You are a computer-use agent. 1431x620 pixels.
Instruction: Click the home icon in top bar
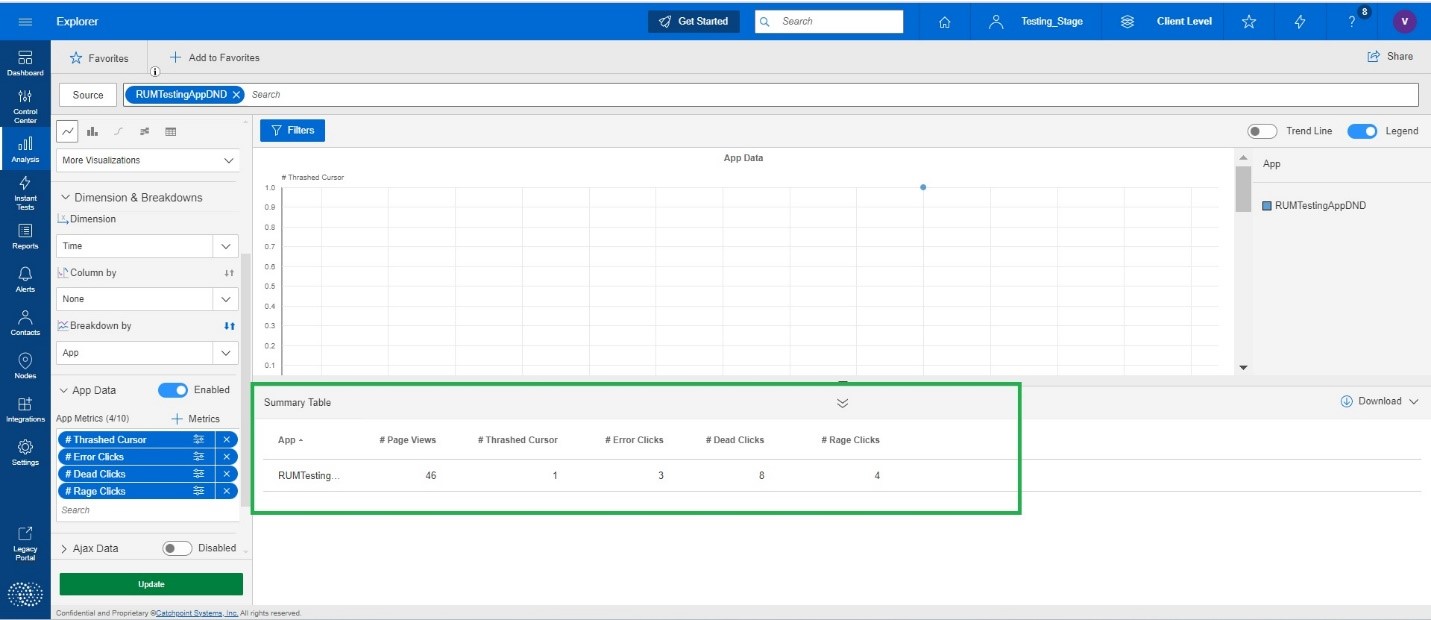944,22
